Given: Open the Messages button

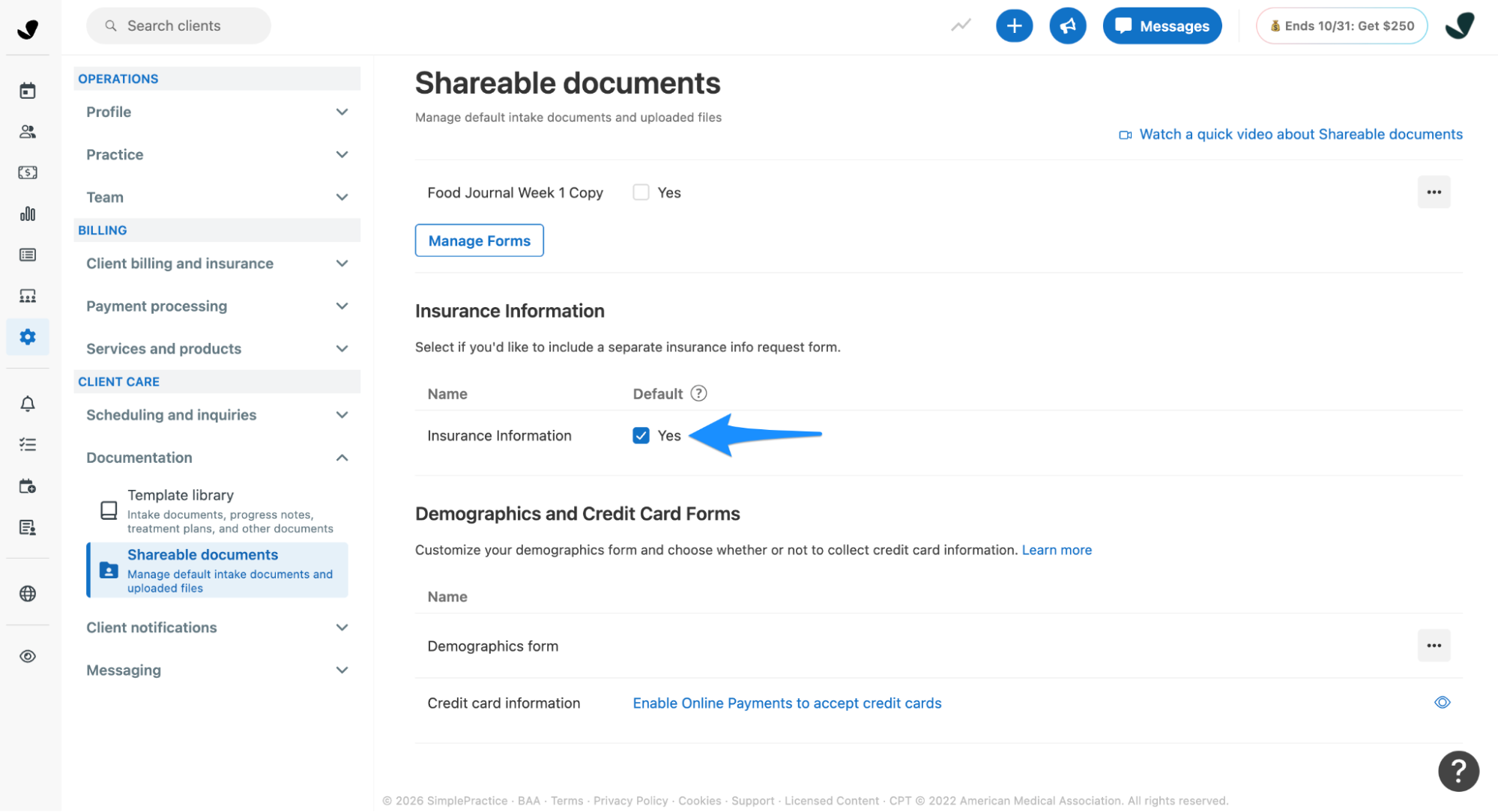Looking at the screenshot, I should click(x=1162, y=26).
